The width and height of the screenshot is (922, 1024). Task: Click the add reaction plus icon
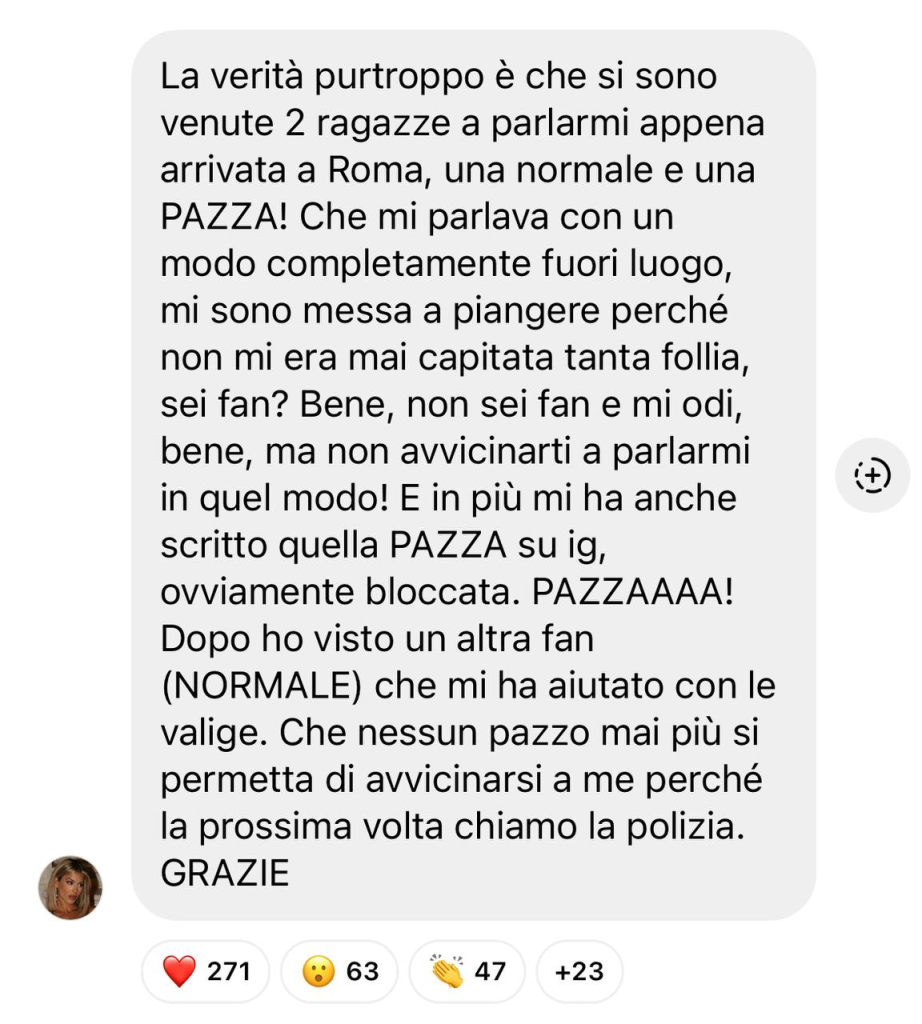872,475
